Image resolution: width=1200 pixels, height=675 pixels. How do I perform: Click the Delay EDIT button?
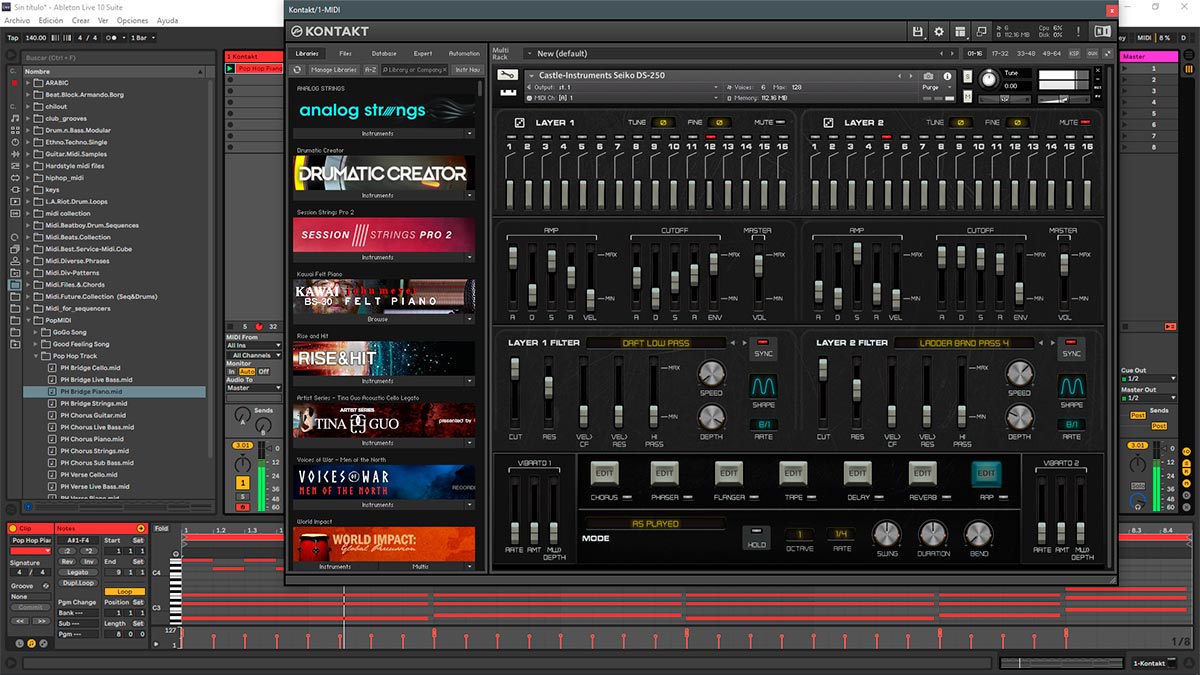[x=857, y=472]
